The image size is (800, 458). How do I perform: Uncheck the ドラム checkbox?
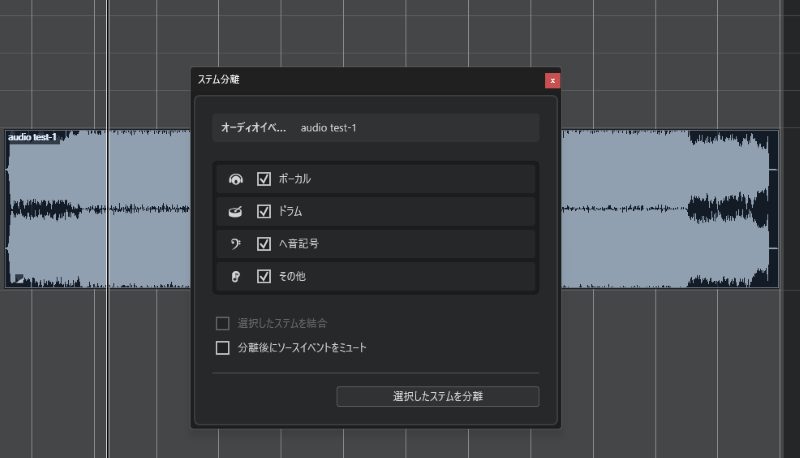[264, 211]
